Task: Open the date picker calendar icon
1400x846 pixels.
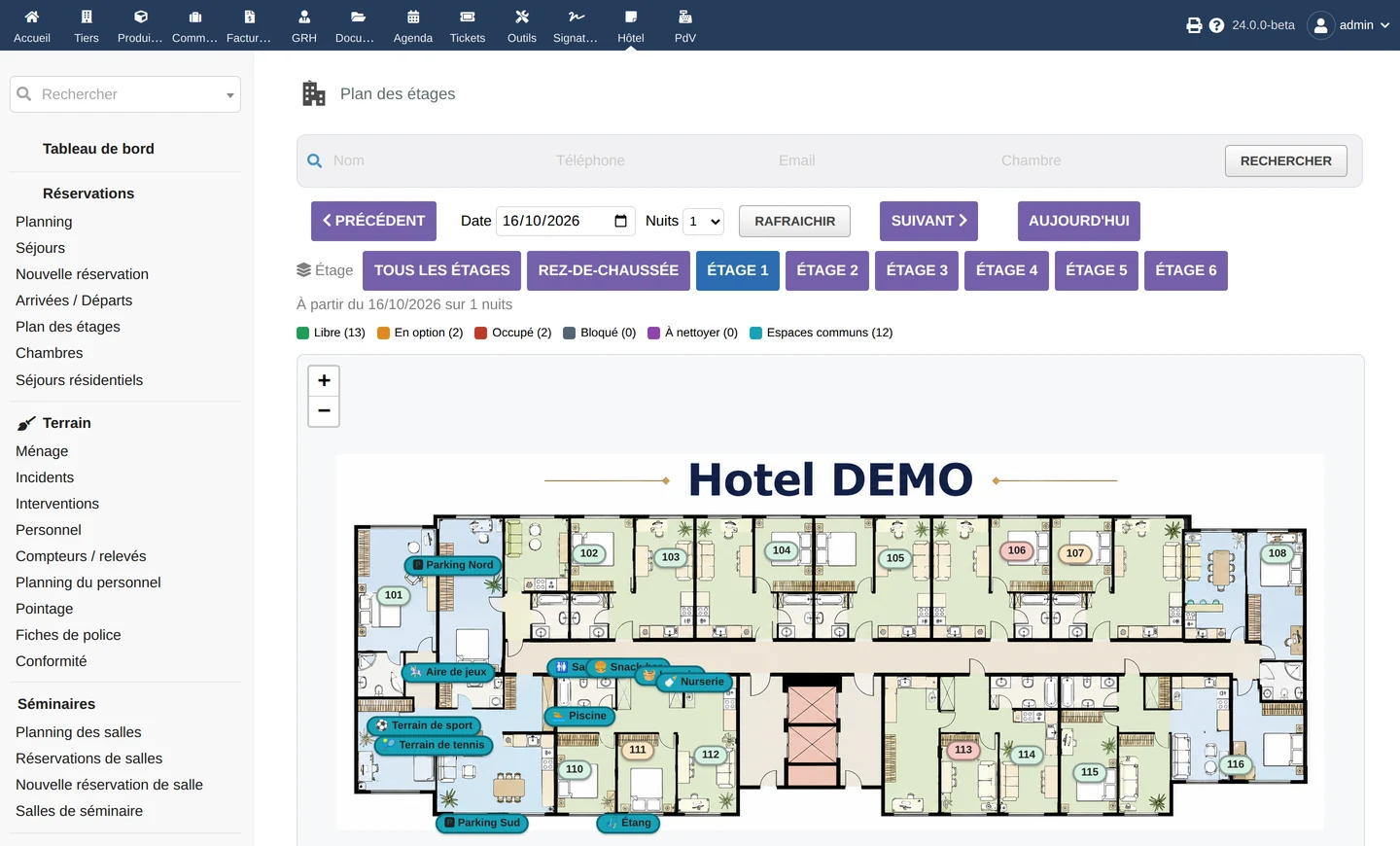Action: point(620,221)
